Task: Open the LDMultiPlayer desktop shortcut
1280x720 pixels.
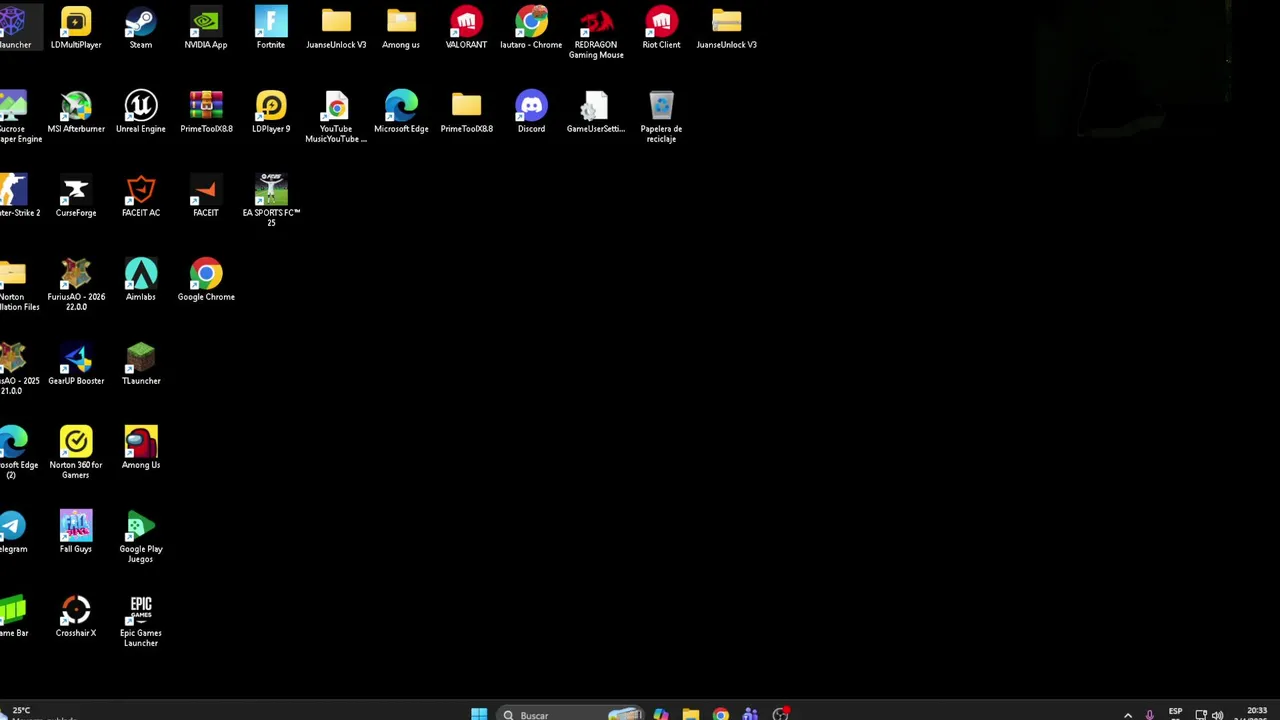Action: pos(76,28)
